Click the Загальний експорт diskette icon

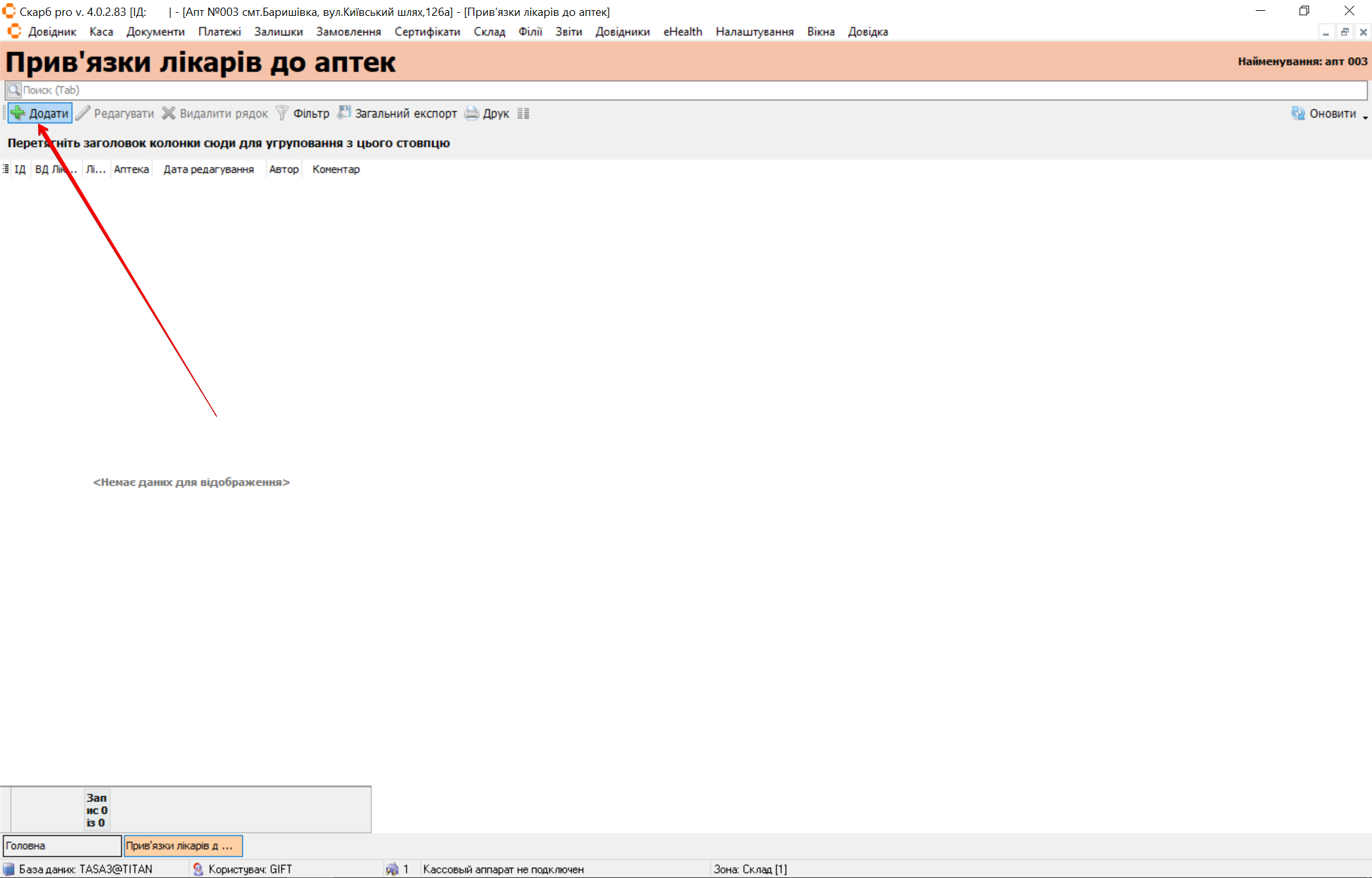[x=344, y=113]
